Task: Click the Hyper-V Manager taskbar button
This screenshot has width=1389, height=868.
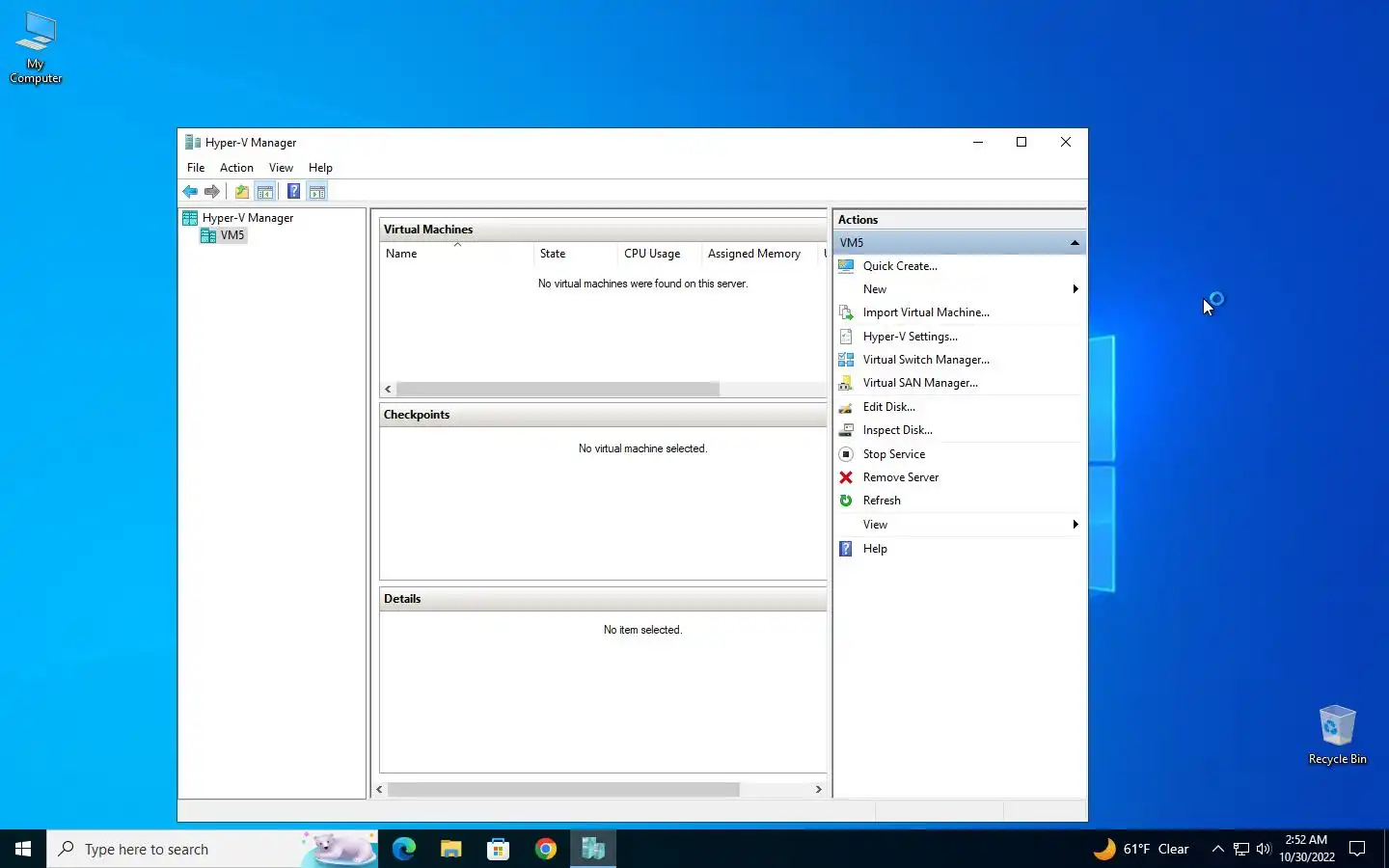Action: [592, 849]
